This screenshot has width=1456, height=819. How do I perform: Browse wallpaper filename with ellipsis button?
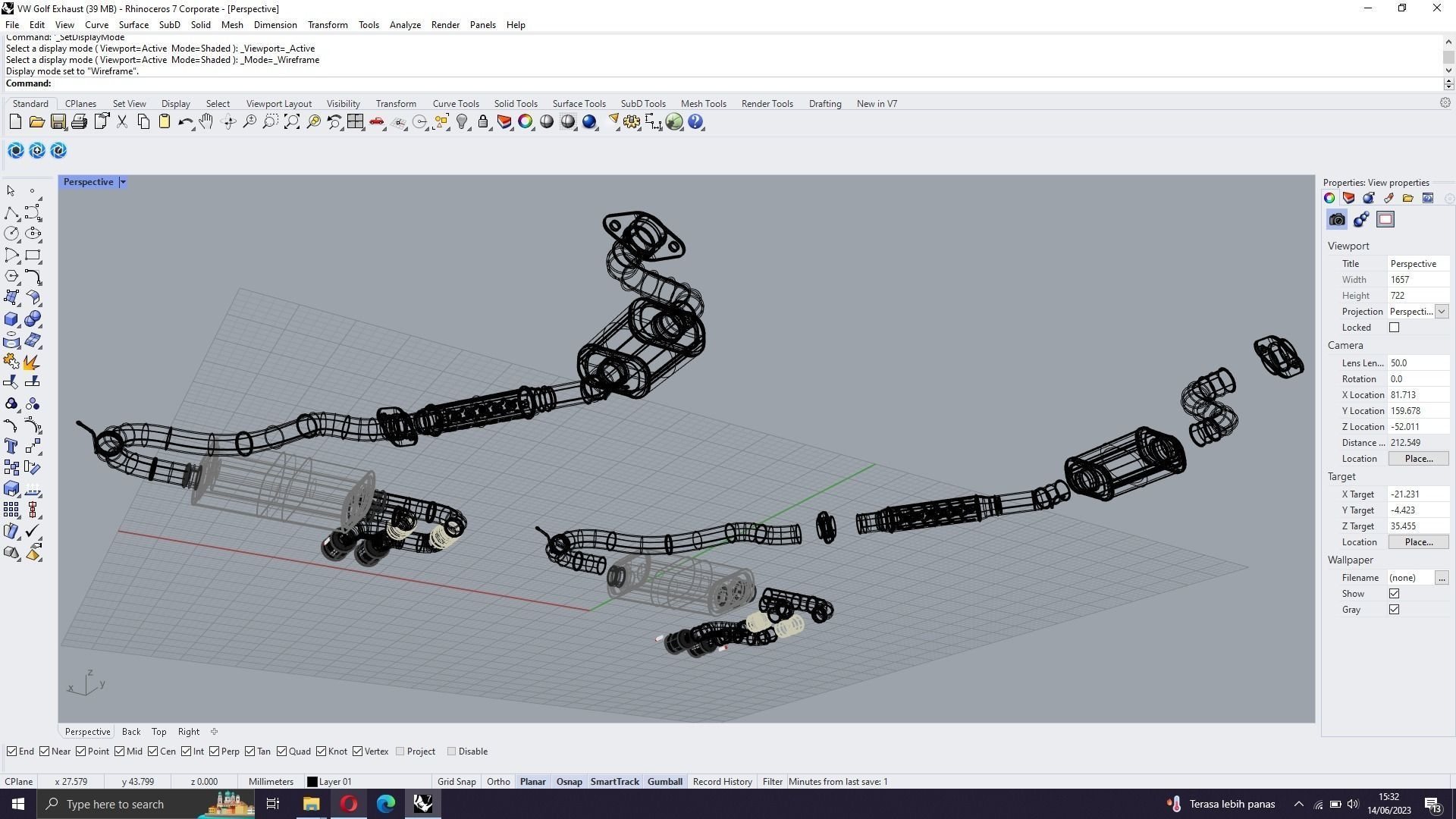(x=1442, y=578)
